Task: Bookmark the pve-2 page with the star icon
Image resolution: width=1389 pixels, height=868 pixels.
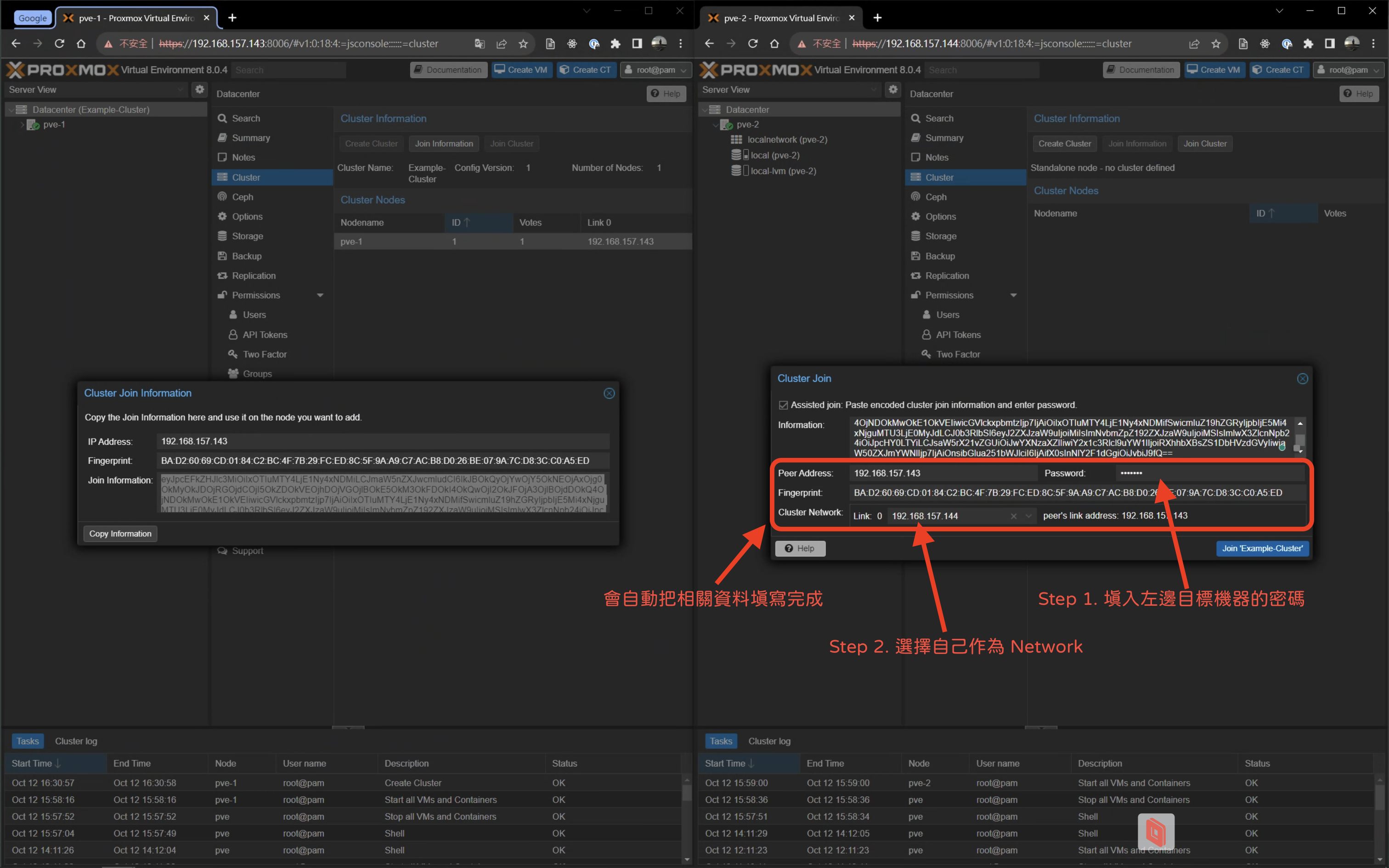Action: point(1216,44)
